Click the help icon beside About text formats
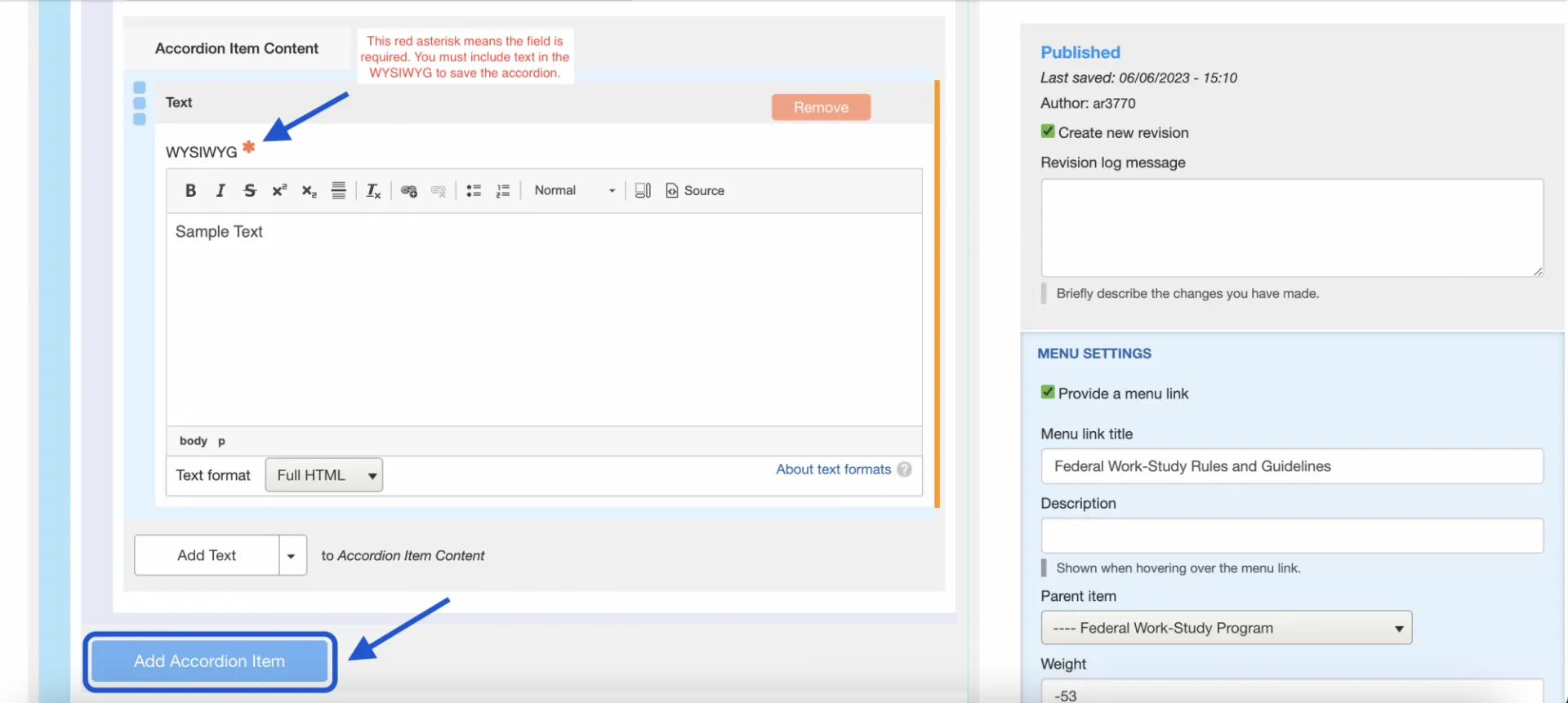Image resolution: width=1568 pixels, height=703 pixels. click(904, 469)
